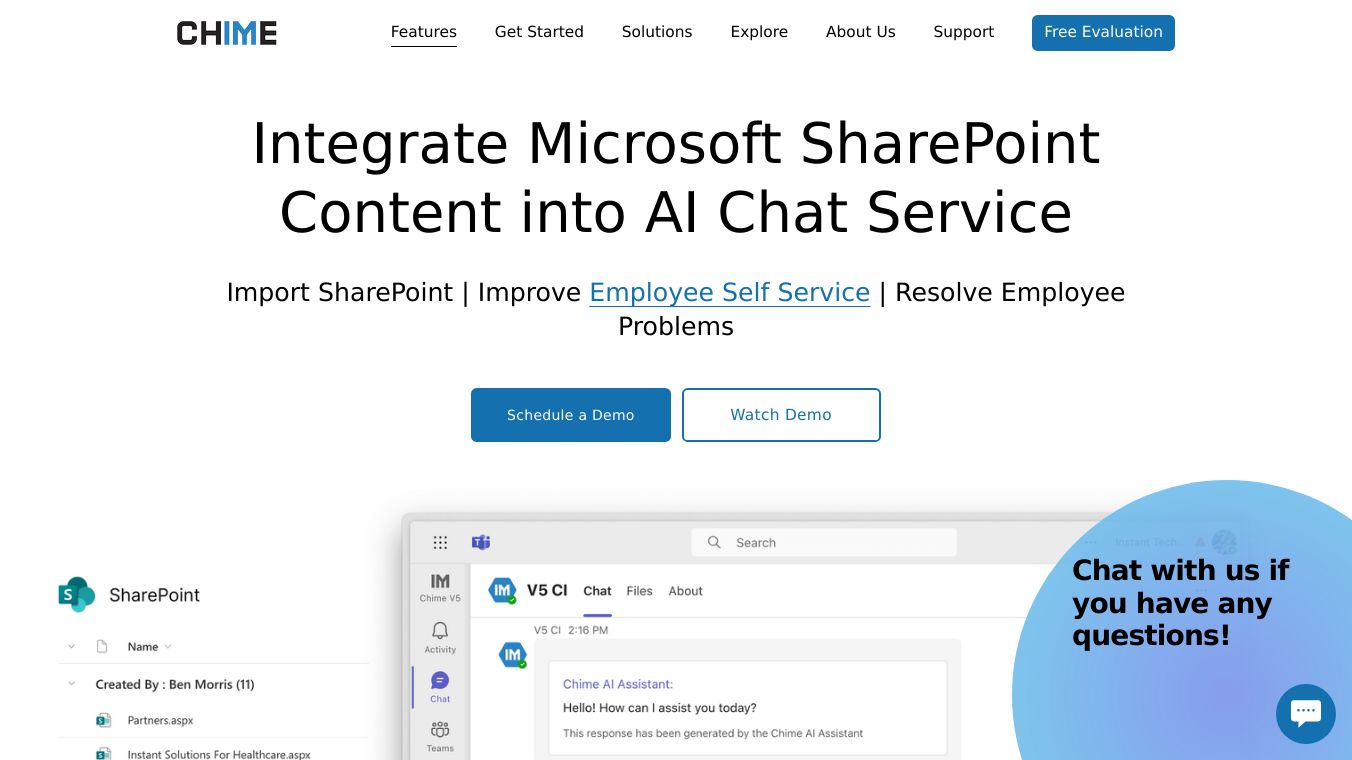Open the chat widget bubble icon
The image size is (1352, 760).
pos(1305,713)
